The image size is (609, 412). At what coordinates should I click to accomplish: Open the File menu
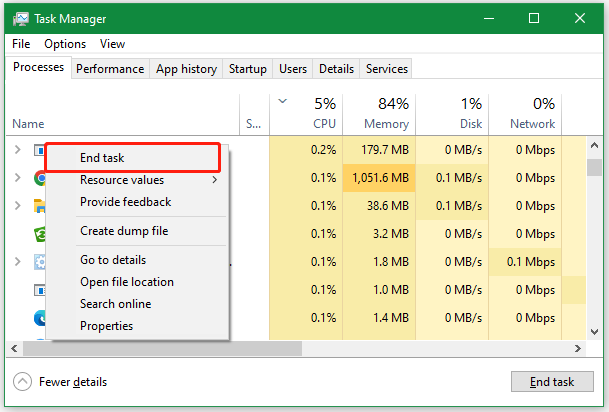tap(21, 44)
